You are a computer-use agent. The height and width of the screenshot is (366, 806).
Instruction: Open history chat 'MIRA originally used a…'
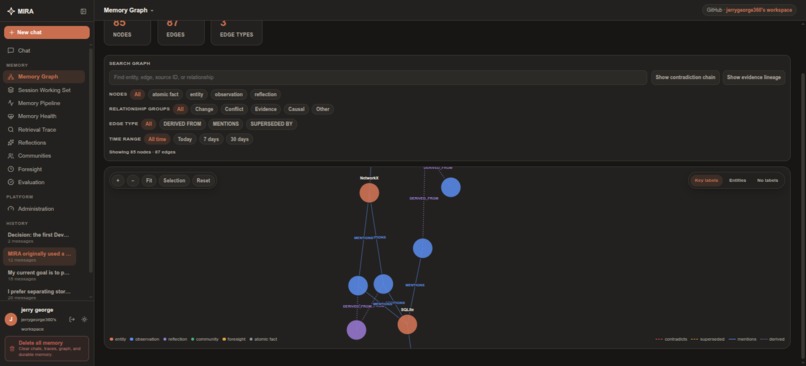click(40, 256)
